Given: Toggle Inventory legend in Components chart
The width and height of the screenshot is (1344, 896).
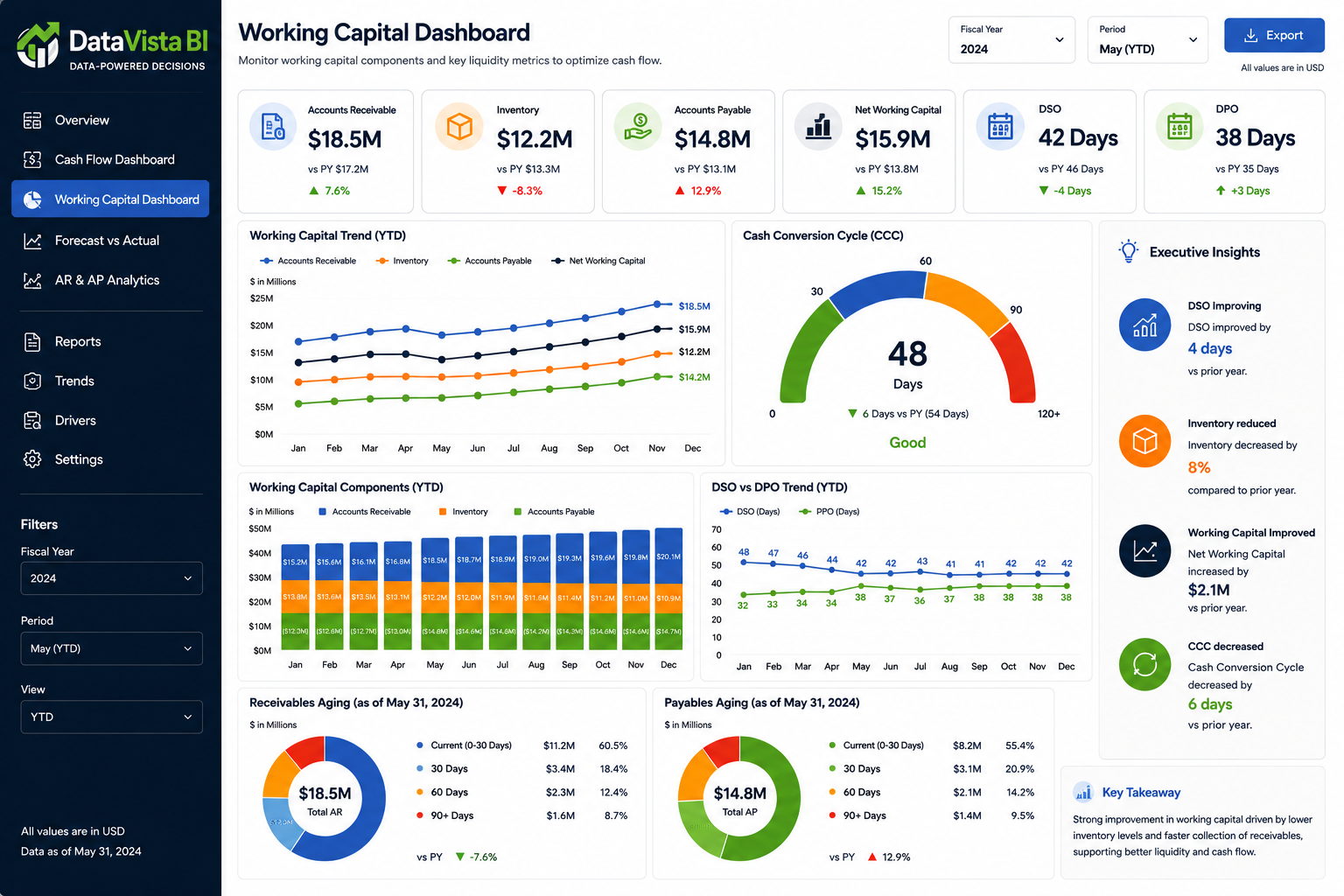Looking at the screenshot, I should pos(463,511).
